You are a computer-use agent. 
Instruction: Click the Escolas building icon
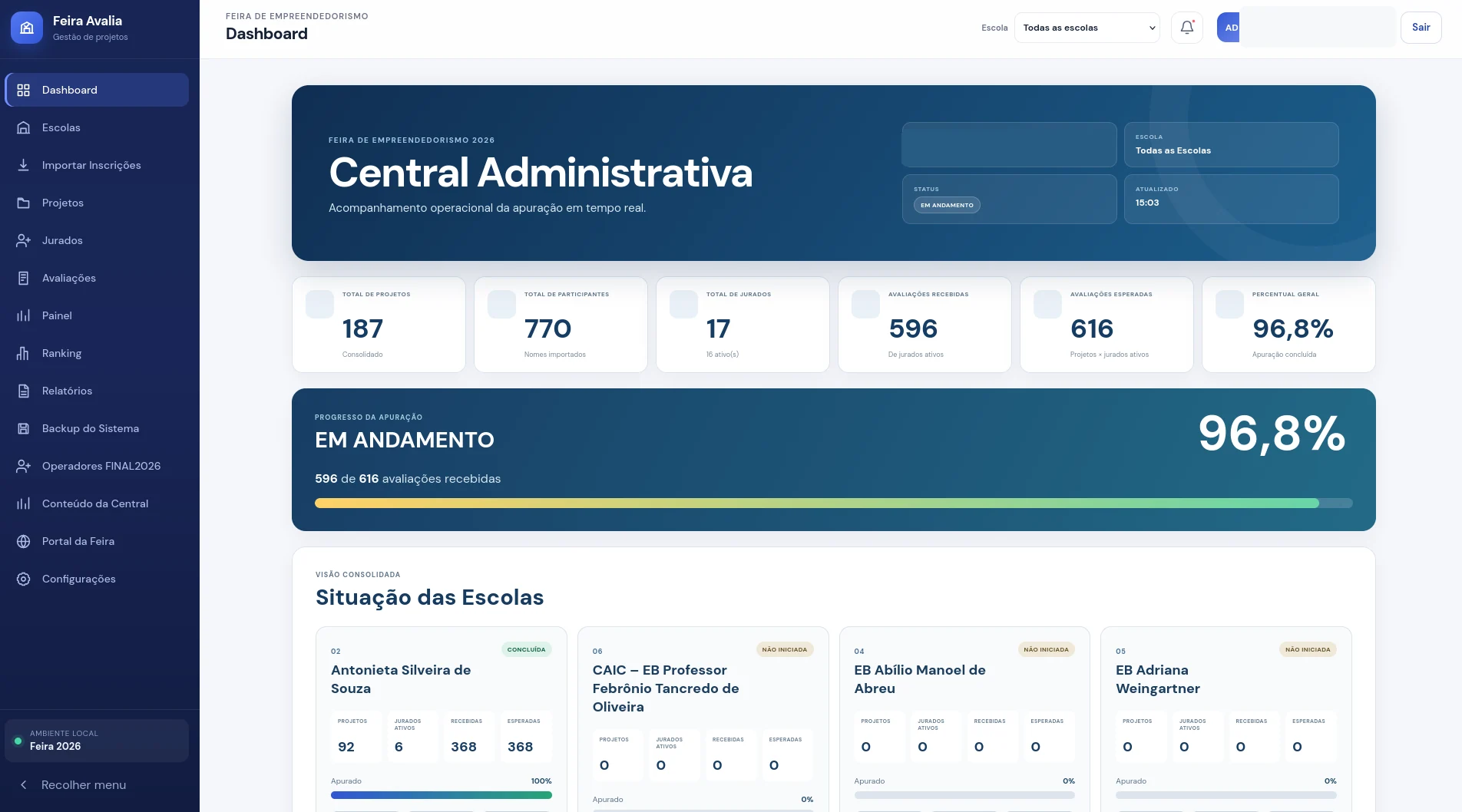pos(24,127)
